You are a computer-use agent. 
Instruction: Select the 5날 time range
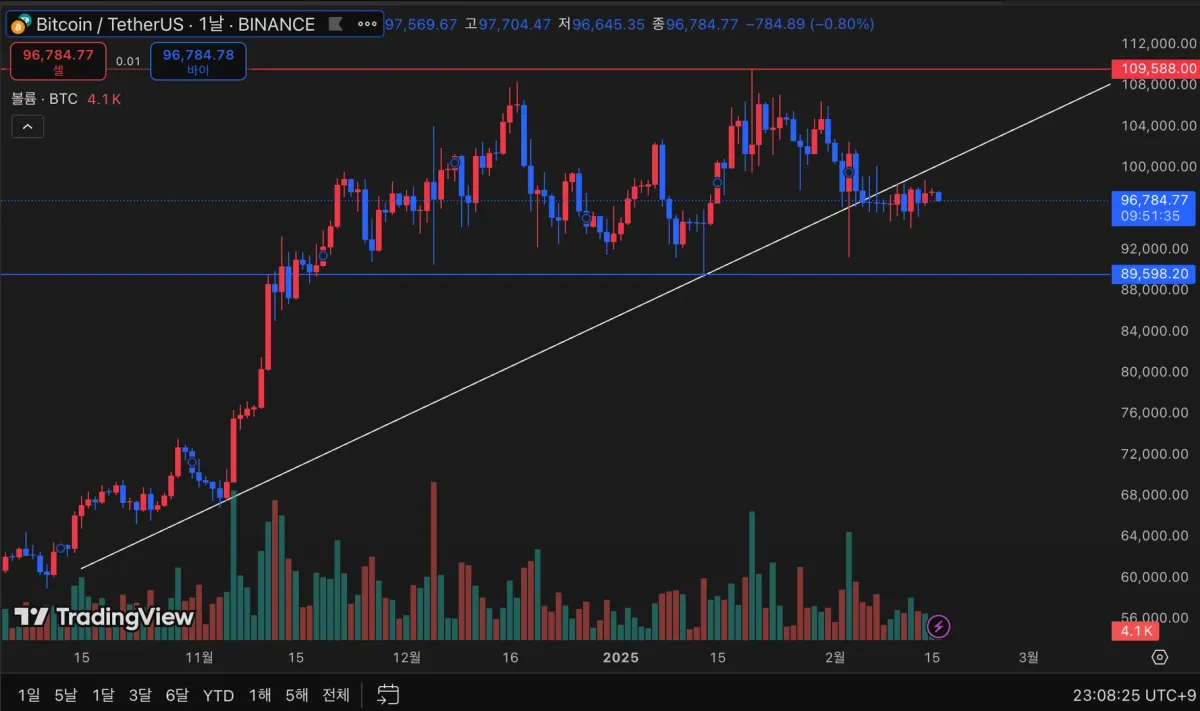65,695
